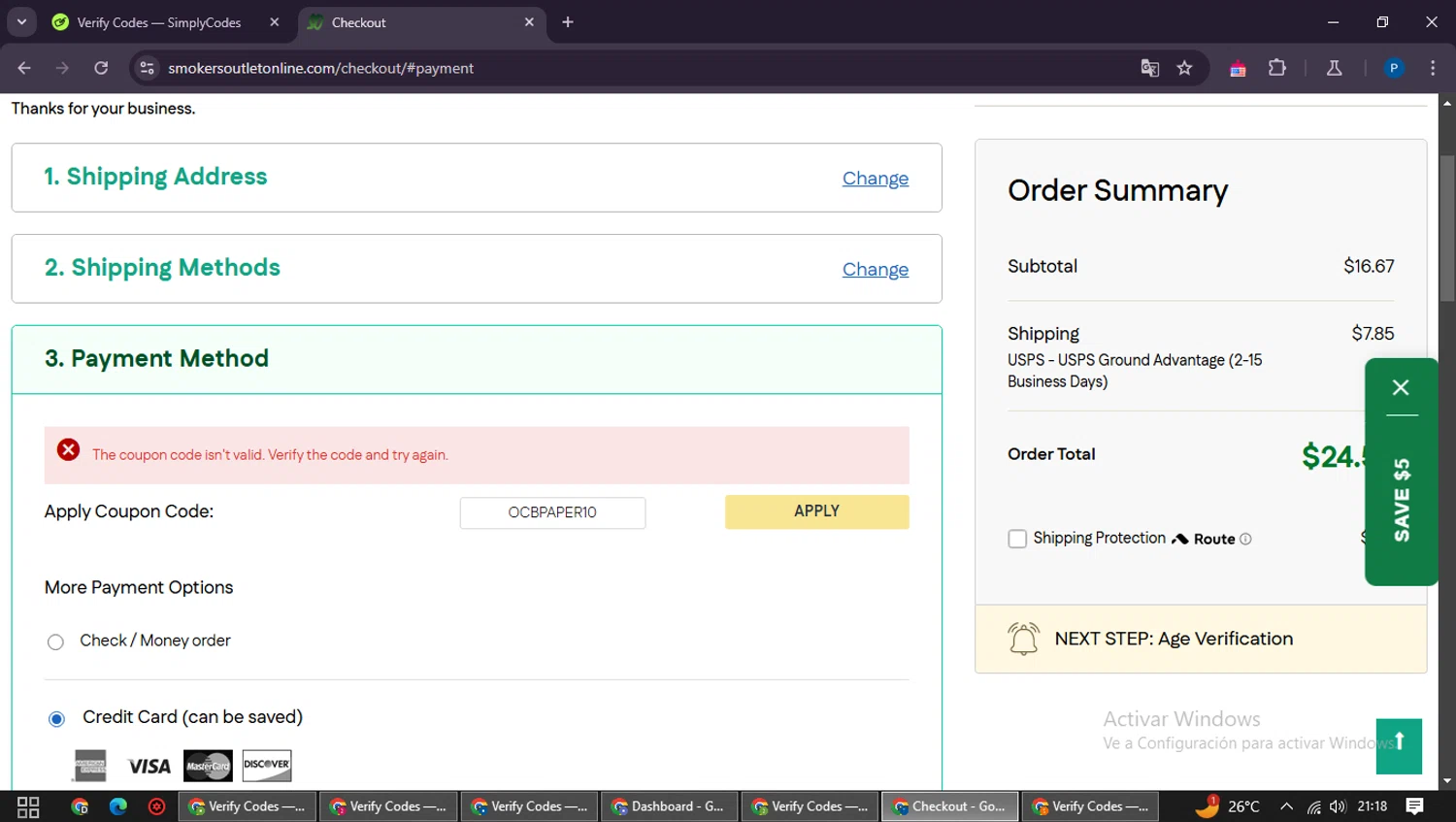Viewport: 1456px width, 822px height.
Task: Expand the tab search dropdown
Action: pos(21,22)
